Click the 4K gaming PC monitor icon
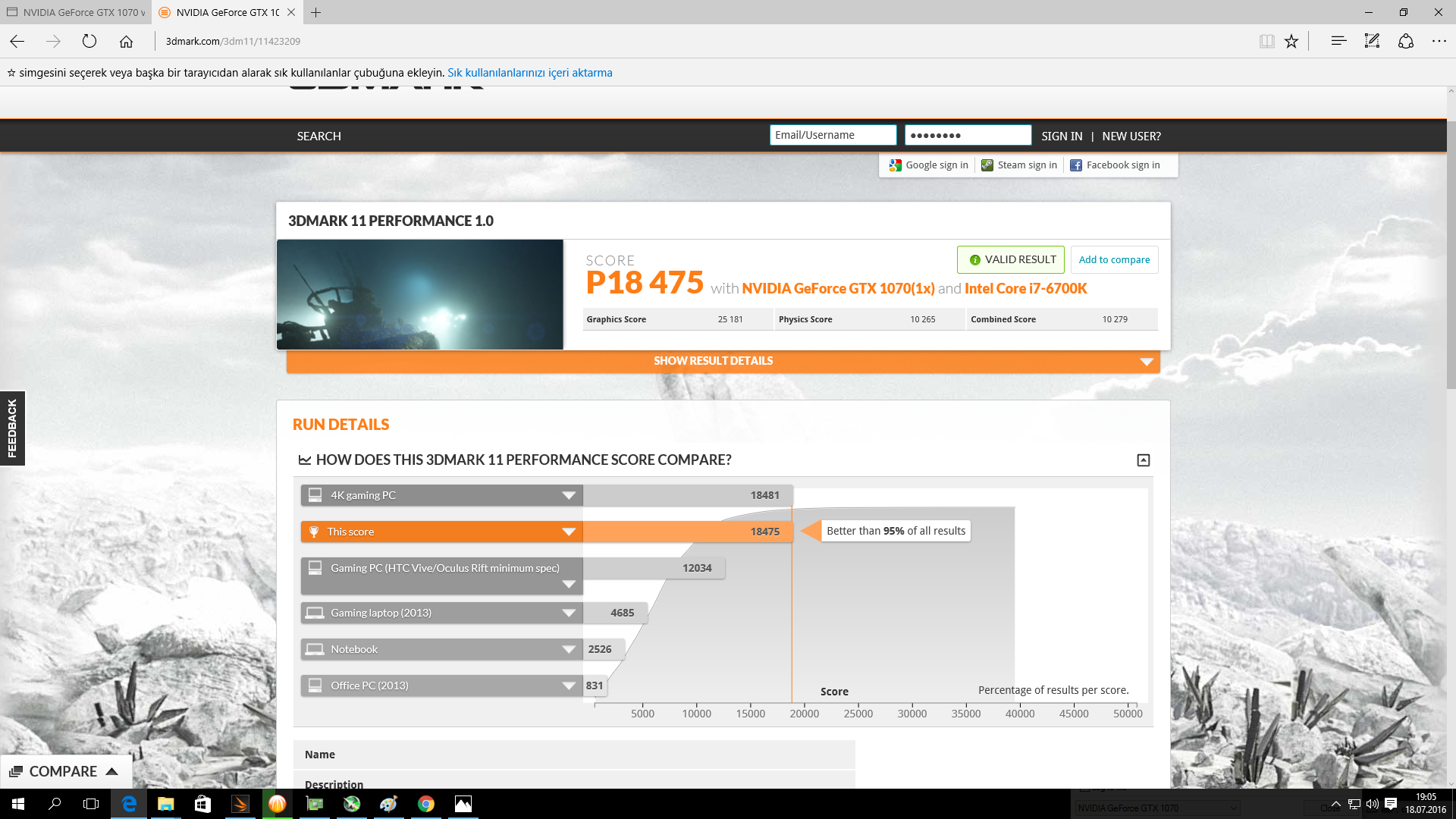 pyautogui.click(x=315, y=495)
